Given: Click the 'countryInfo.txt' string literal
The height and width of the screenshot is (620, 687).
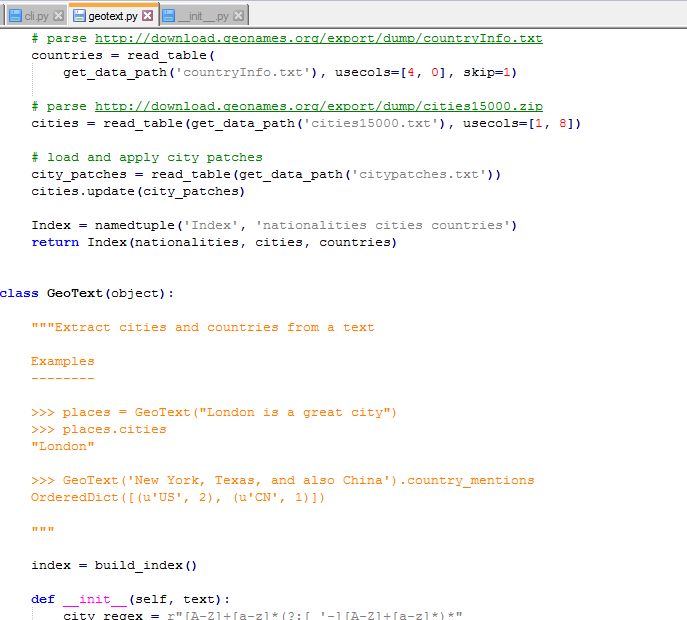Looking at the screenshot, I should tap(243, 72).
